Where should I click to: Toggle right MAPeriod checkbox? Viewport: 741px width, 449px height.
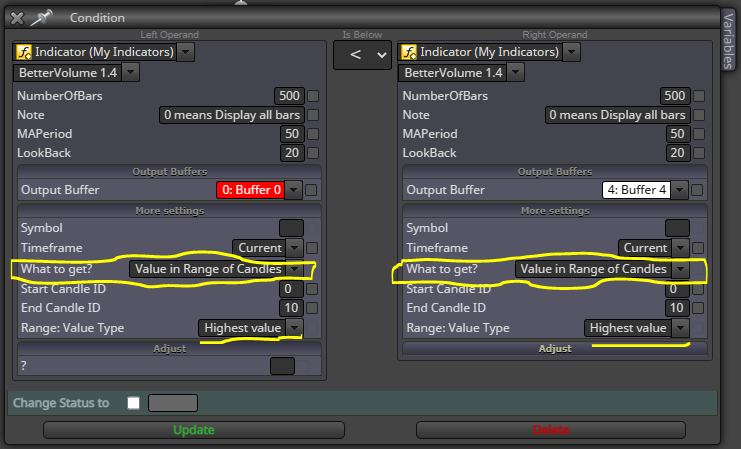tap(698, 134)
